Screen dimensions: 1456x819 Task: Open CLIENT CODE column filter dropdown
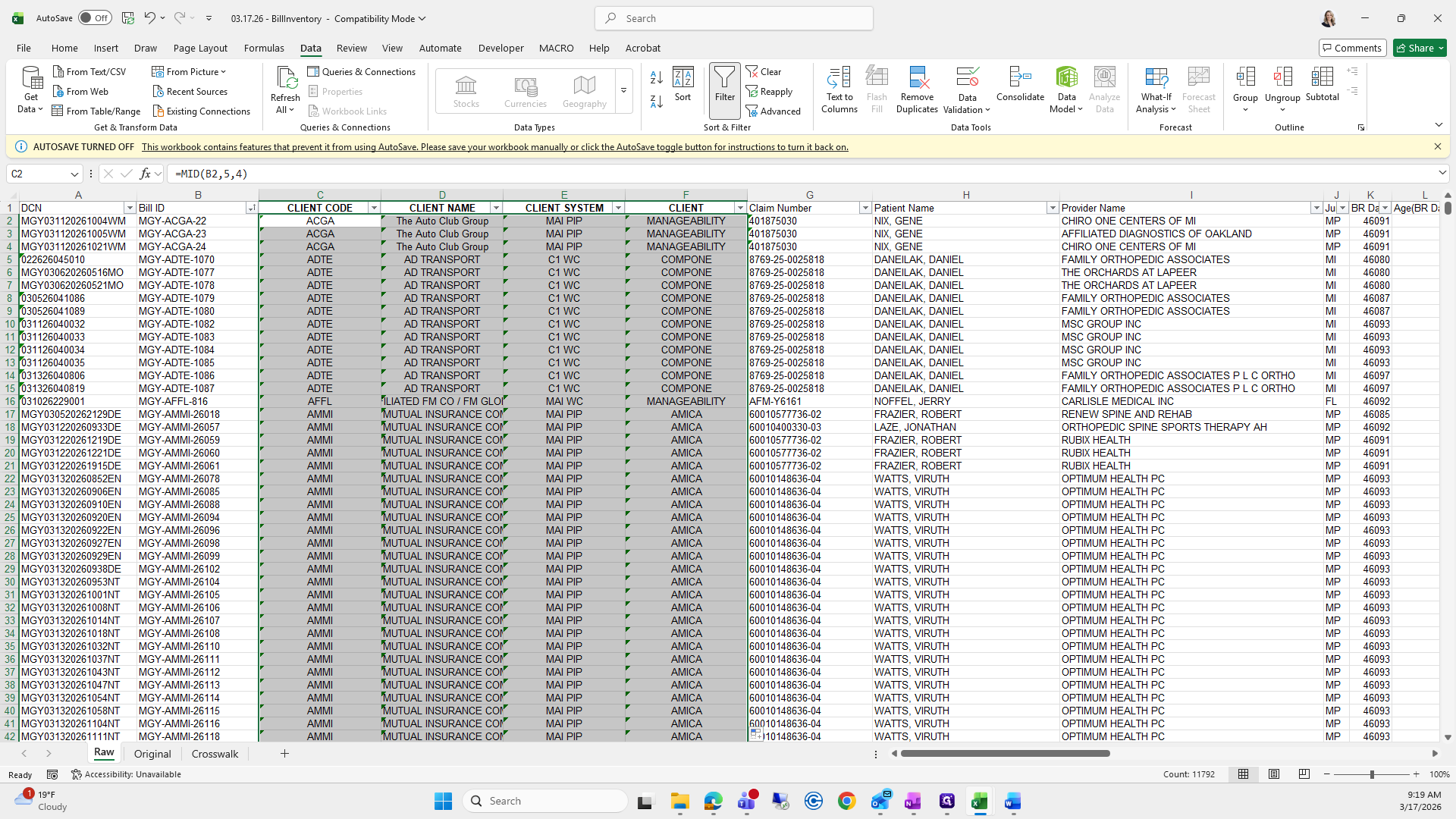point(374,208)
